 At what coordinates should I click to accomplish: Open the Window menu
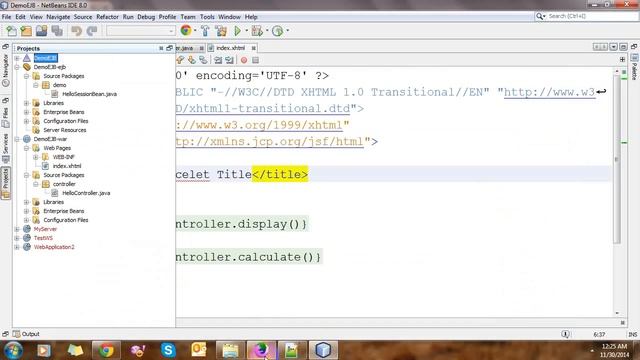[229, 17]
